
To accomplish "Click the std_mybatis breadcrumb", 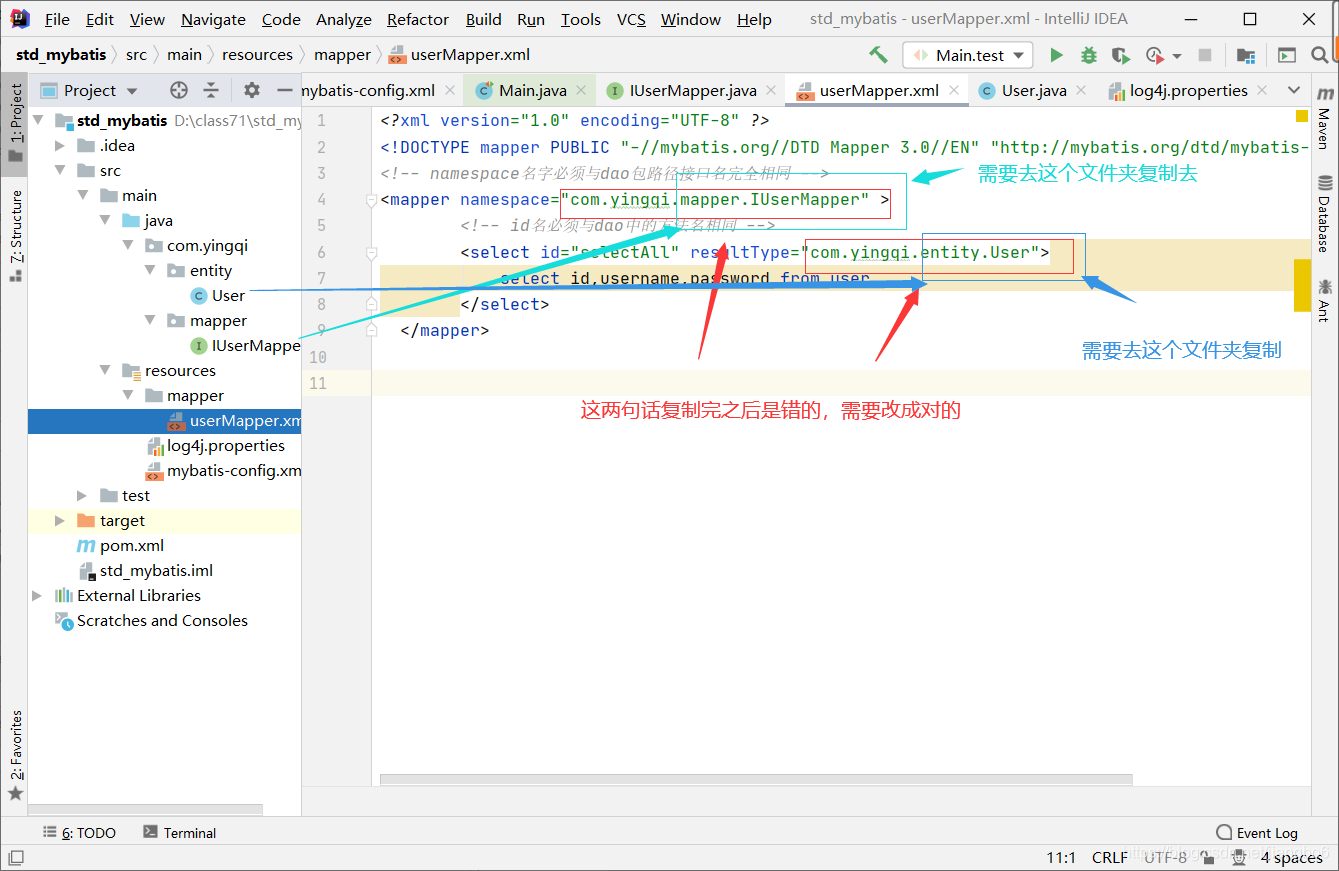I will click(61, 55).
